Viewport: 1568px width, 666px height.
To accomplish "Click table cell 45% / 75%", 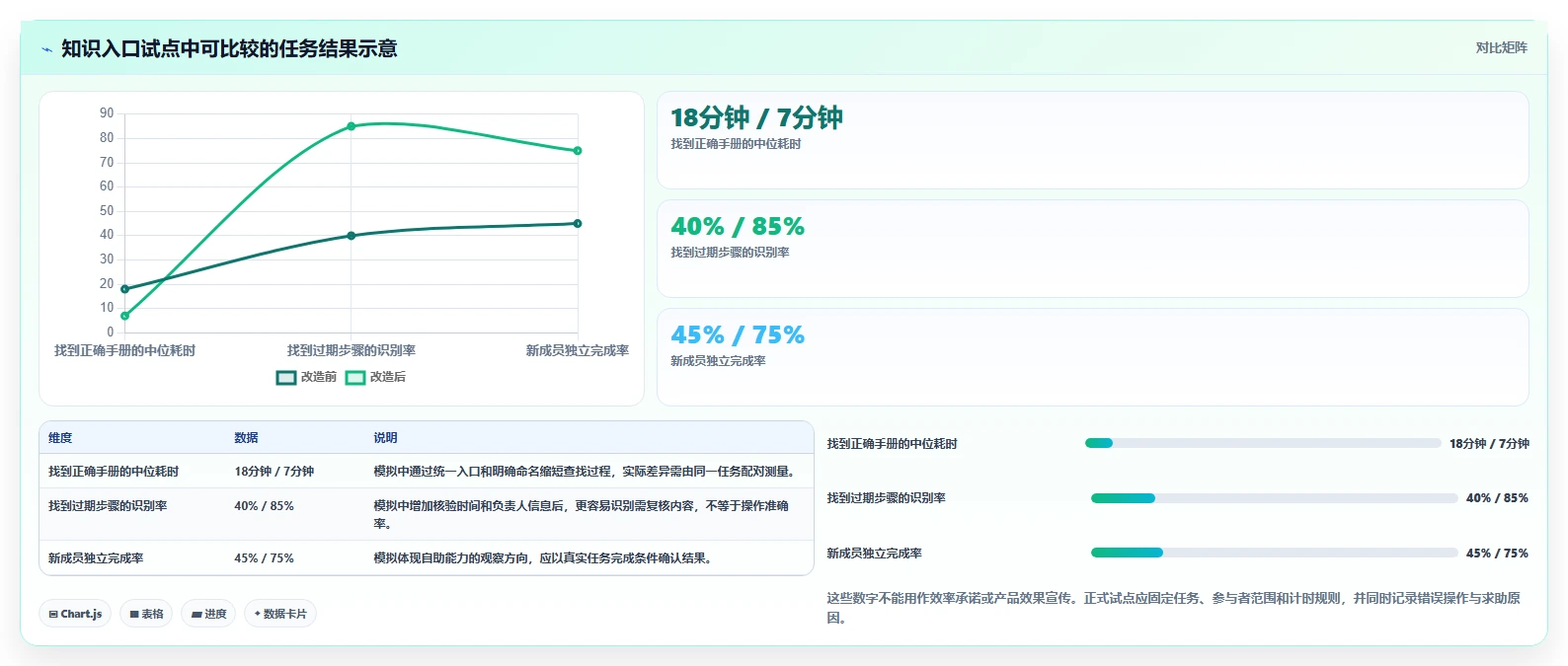I will pyautogui.click(x=264, y=558).
